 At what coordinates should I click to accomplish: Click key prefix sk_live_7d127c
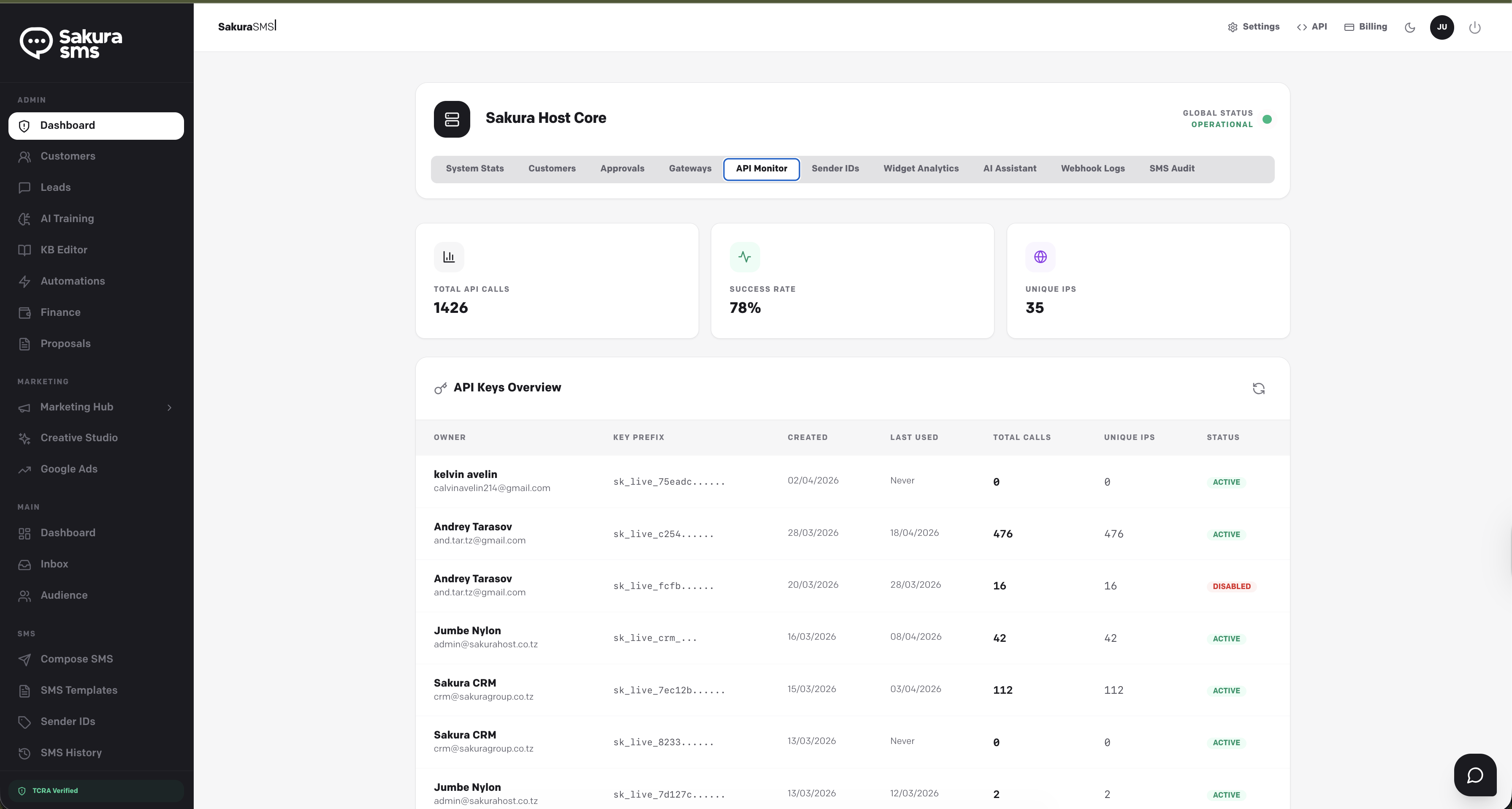click(669, 795)
